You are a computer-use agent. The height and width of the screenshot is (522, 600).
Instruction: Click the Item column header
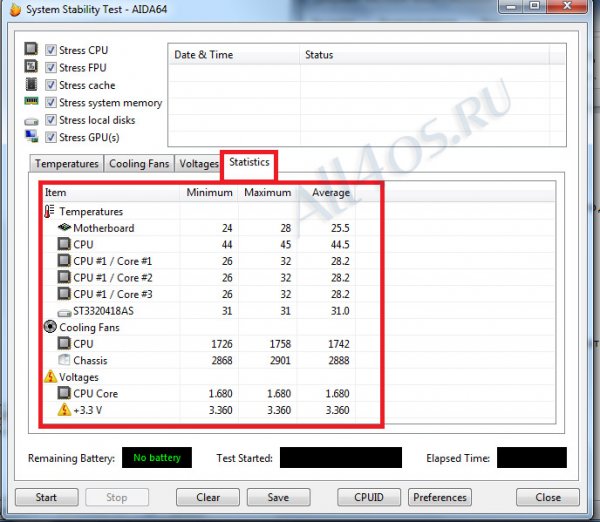click(x=111, y=192)
